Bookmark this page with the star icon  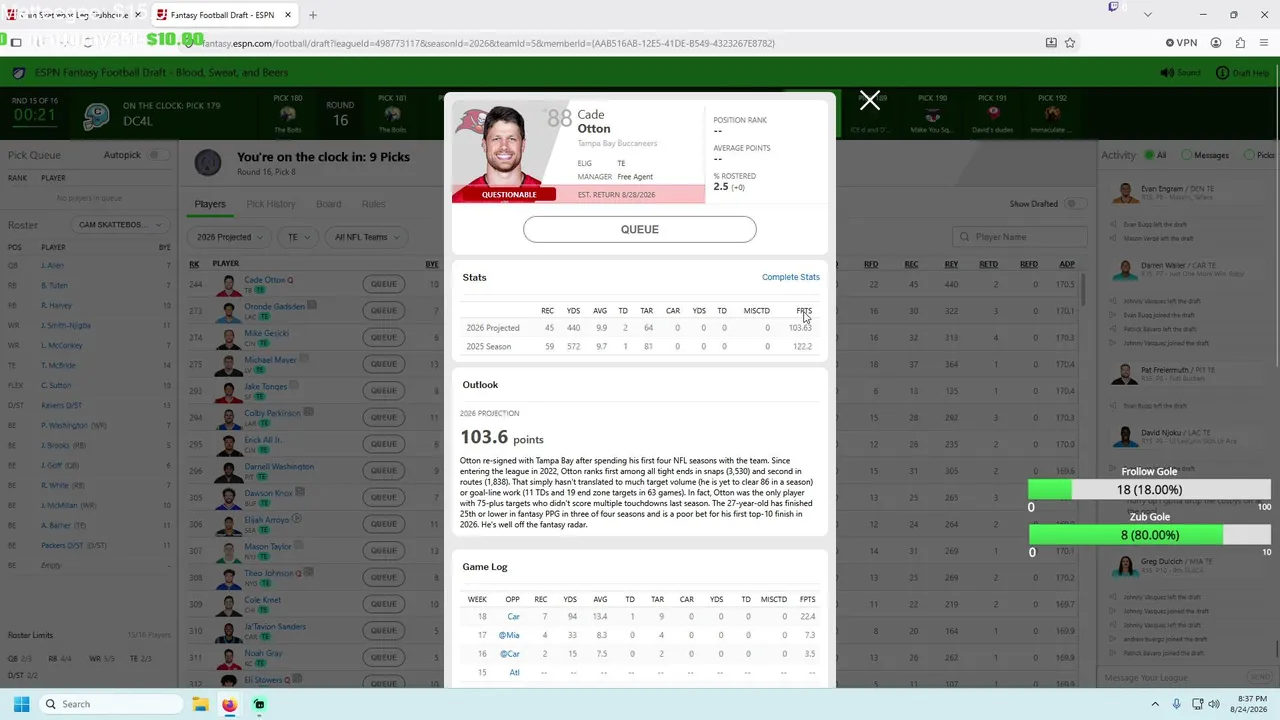coord(1070,43)
